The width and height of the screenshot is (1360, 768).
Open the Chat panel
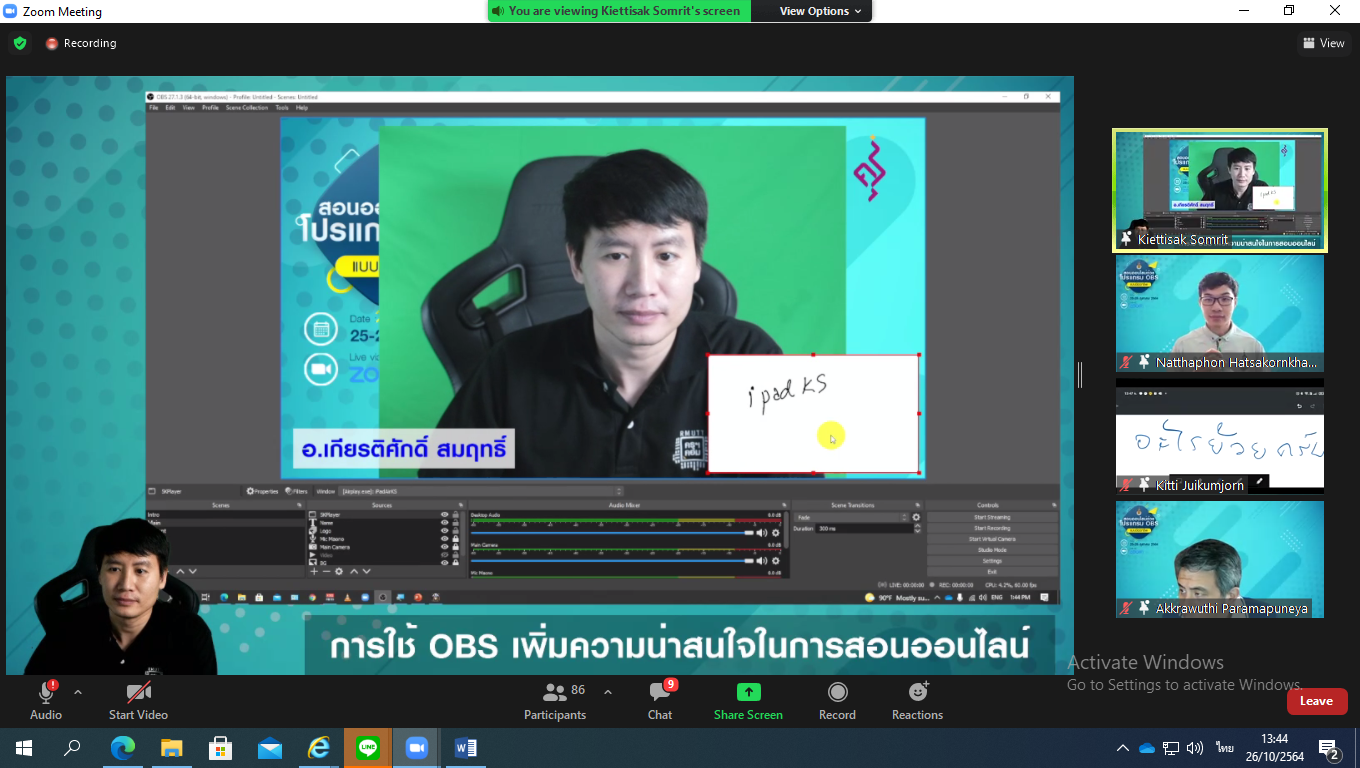coord(660,701)
